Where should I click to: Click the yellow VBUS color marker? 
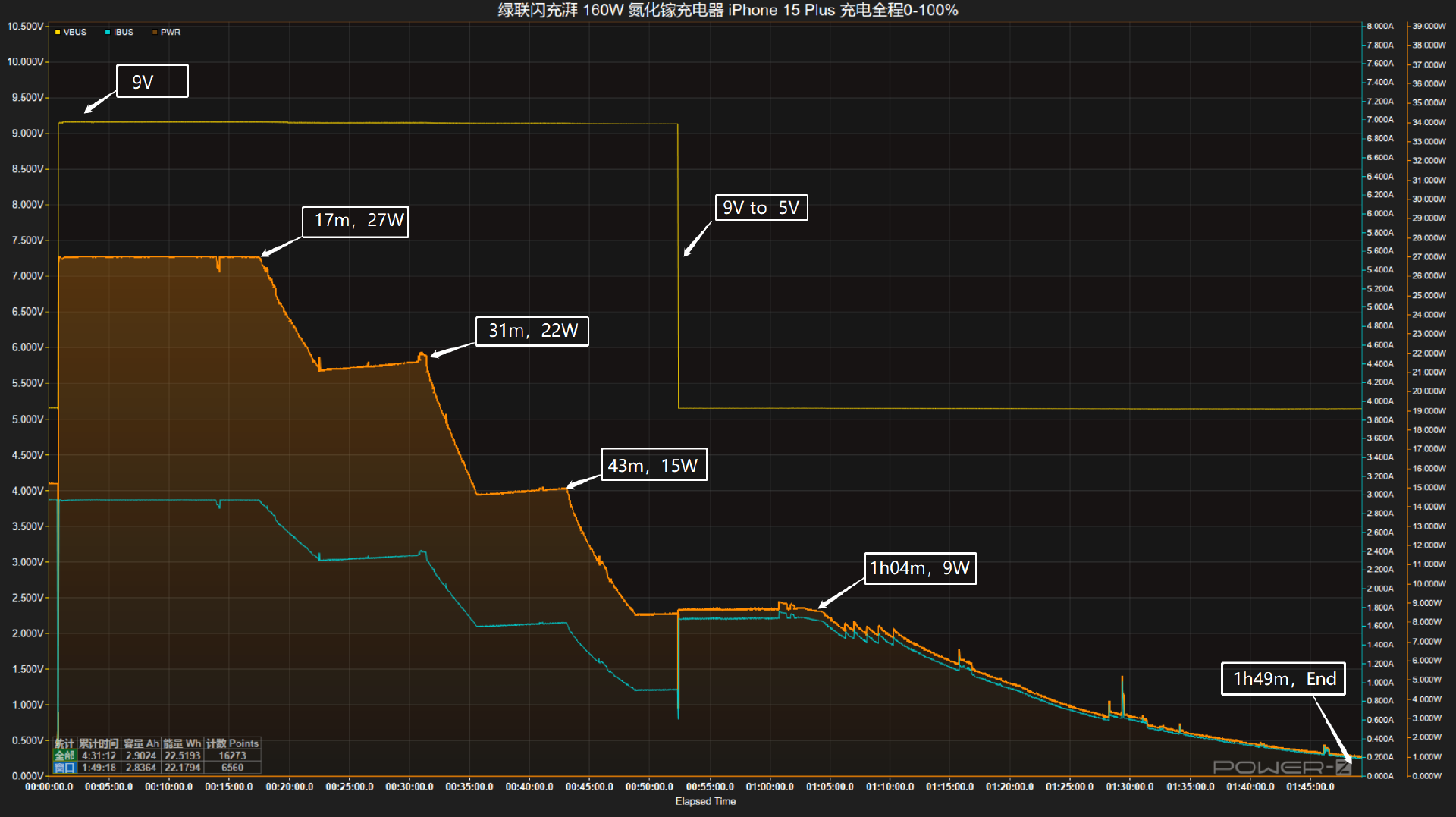[x=58, y=33]
